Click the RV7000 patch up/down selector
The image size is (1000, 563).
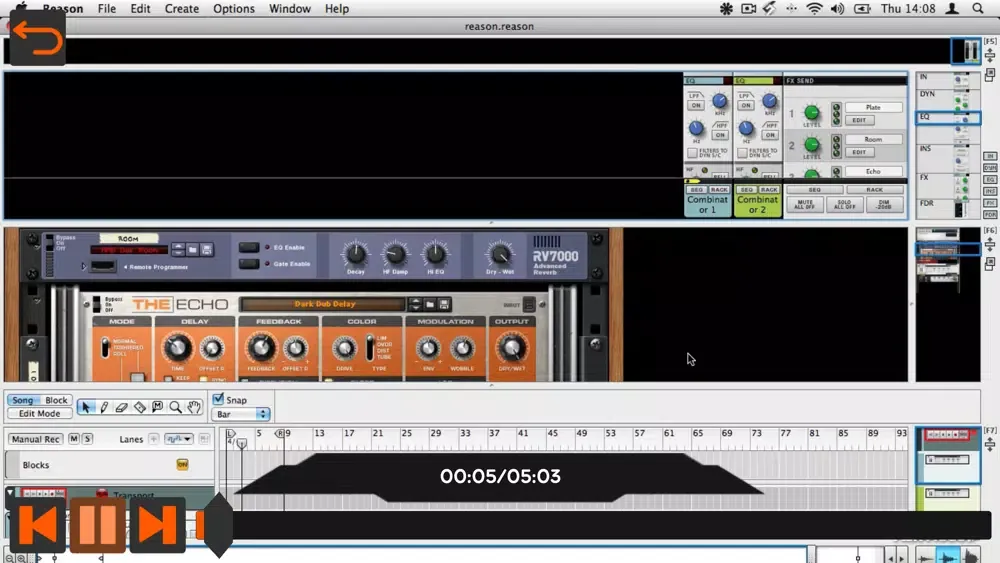coord(178,250)
